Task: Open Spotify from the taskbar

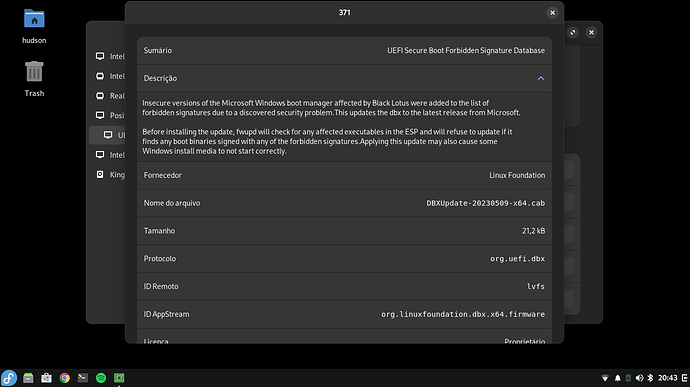Action: click(101, 378)
